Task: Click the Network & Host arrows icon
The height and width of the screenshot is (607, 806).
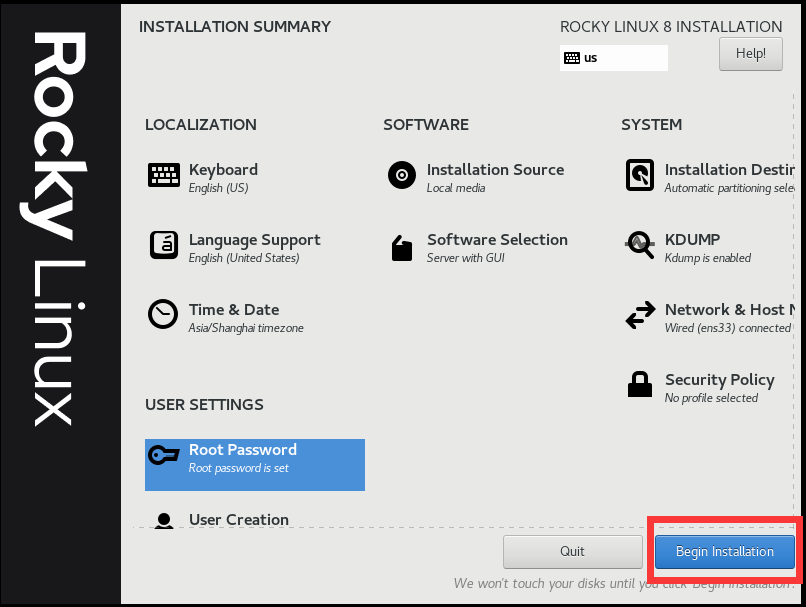Action: coord(640,315)
